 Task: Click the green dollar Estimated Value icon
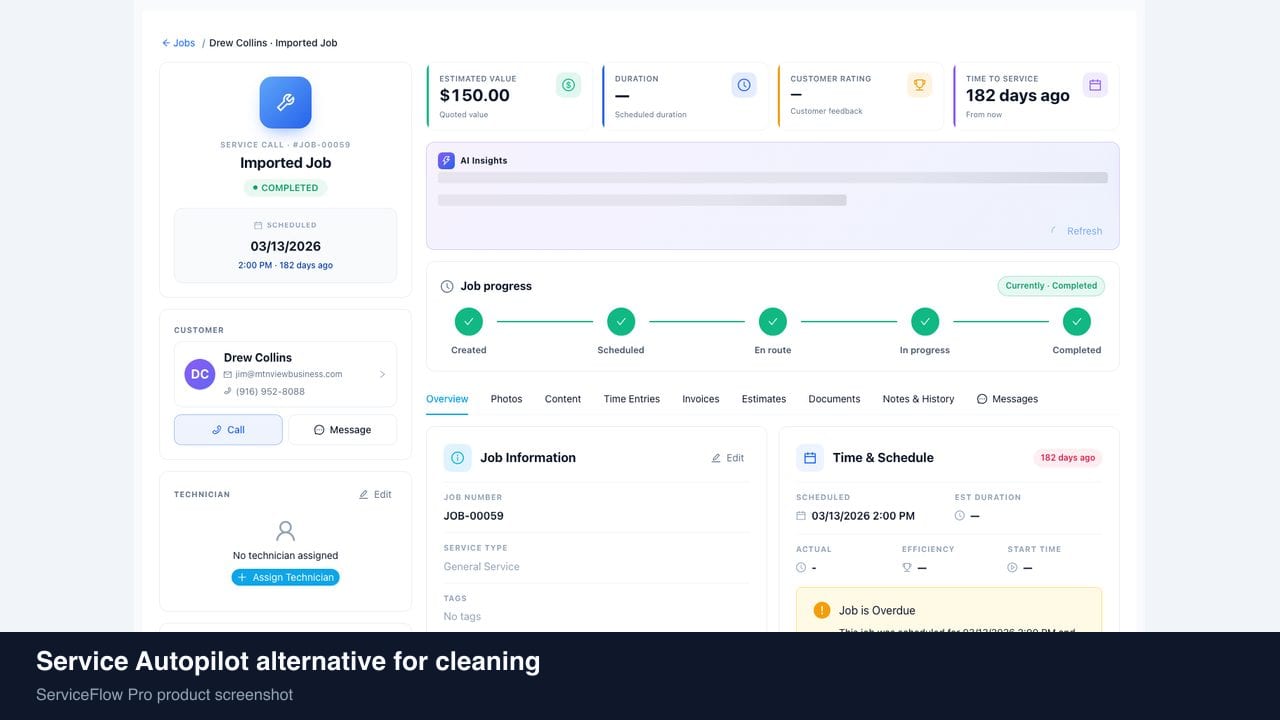pyautogui.click(x=568, y=85)
